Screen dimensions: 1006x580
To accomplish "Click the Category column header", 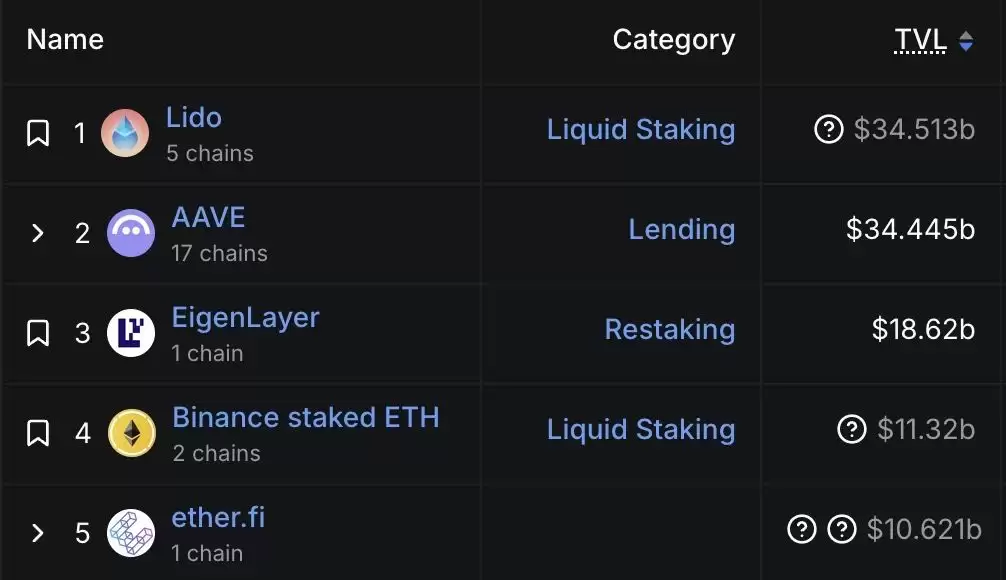I will (x=673, y=40).
